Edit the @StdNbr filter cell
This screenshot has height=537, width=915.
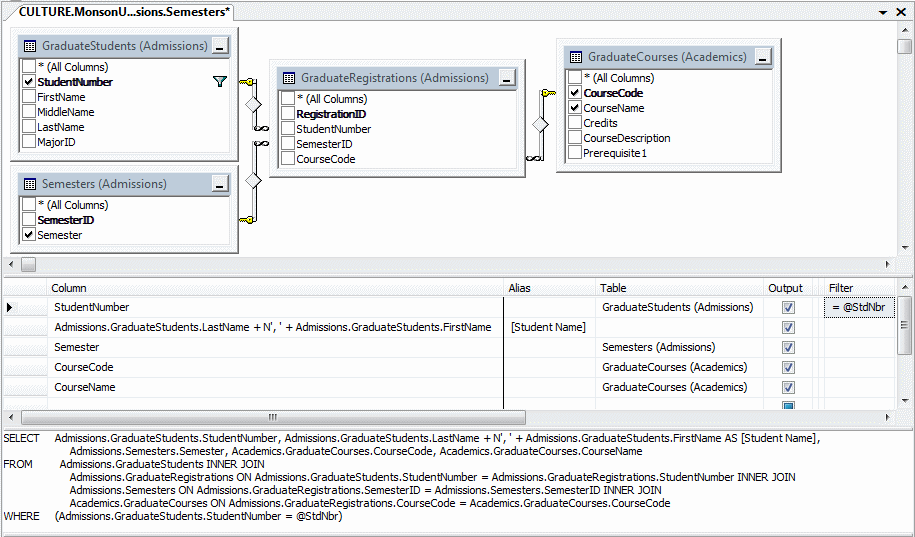(x=860, y=307)
